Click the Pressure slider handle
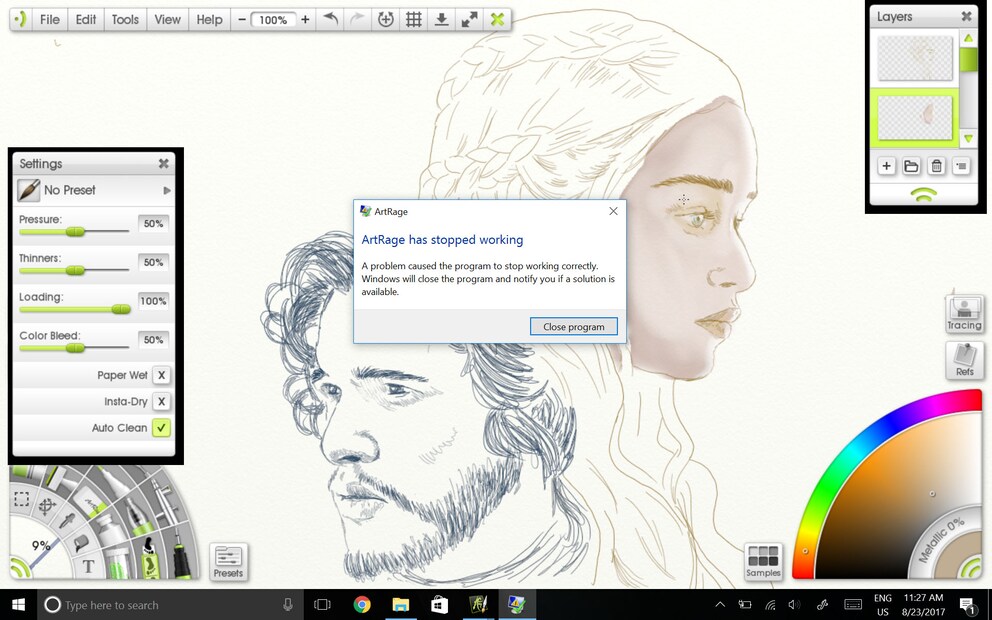Image resolution: width=992 pixels, height=620 pixels. coord(75,232)
